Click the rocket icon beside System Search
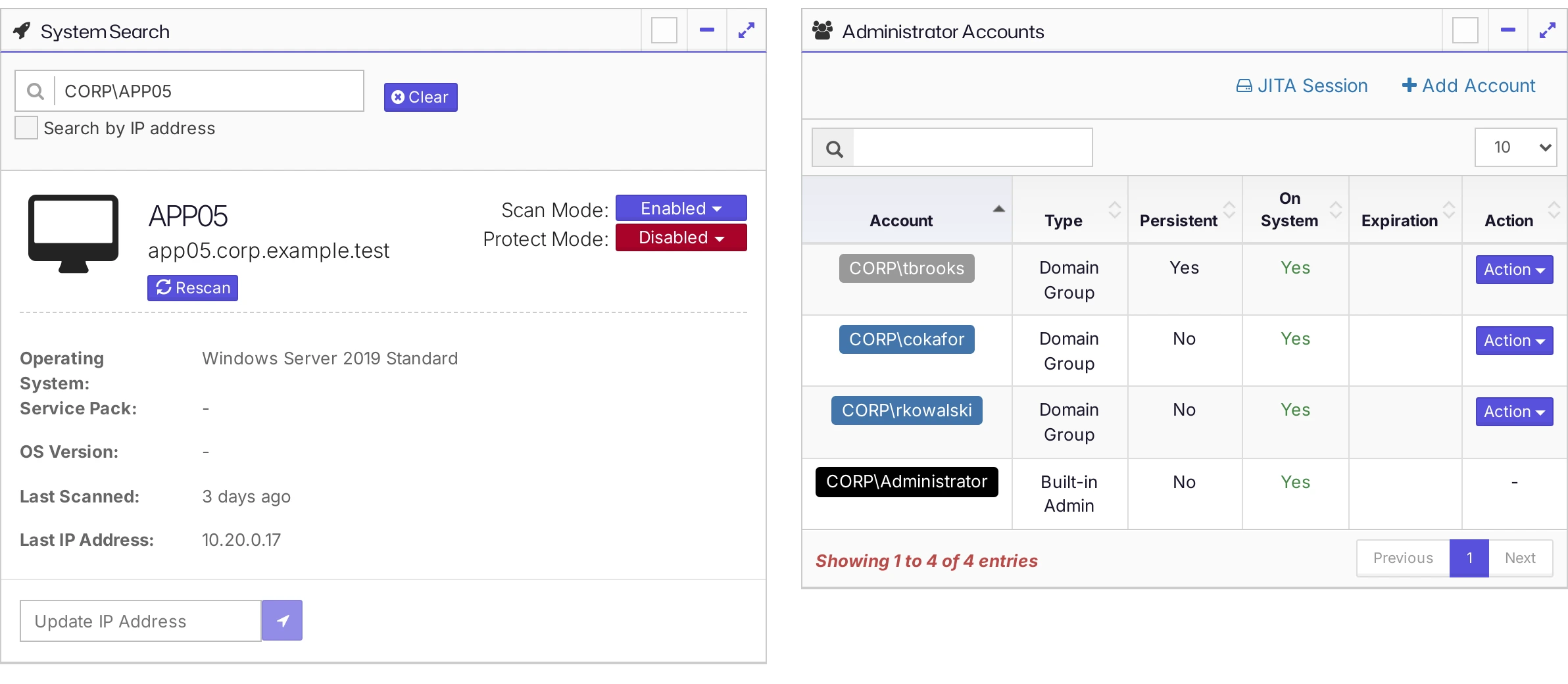 (x=22, y=30)
